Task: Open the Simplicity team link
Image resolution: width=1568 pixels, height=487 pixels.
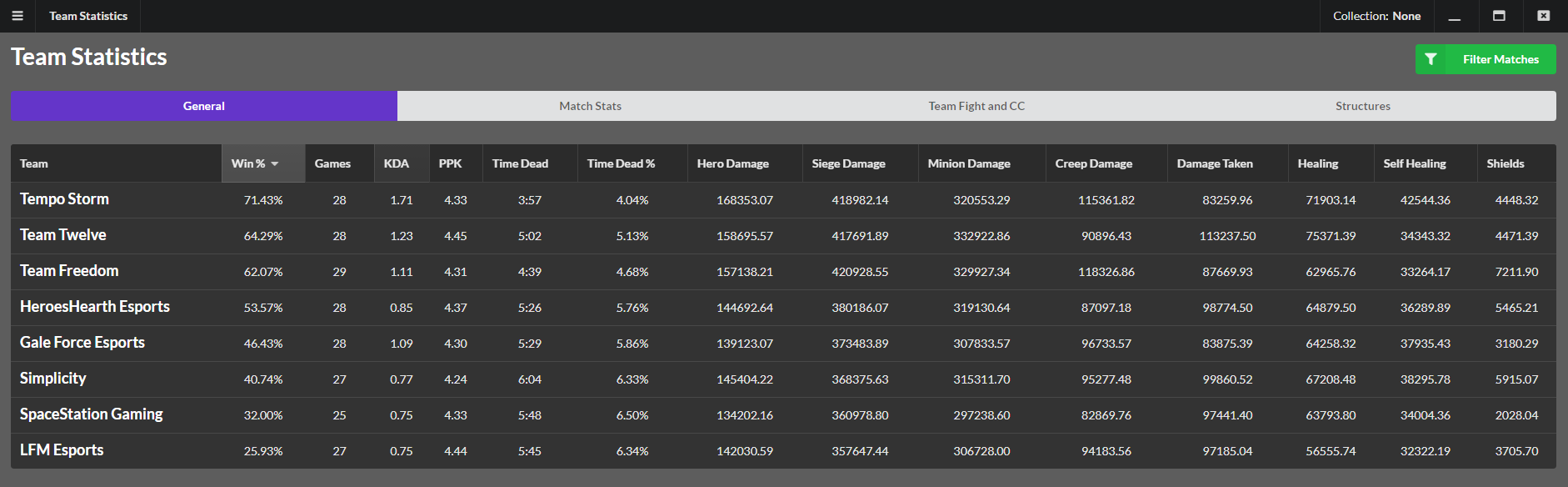Action: pos(53,379)
